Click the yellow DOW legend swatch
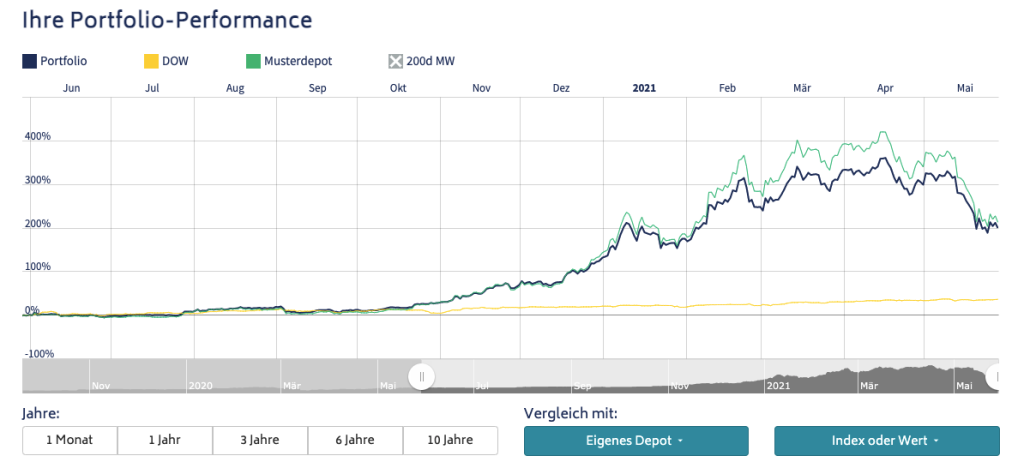Image resolution: width=1024 pixels, height=474 pixels. pyautogui.click(x=151, y=61)
